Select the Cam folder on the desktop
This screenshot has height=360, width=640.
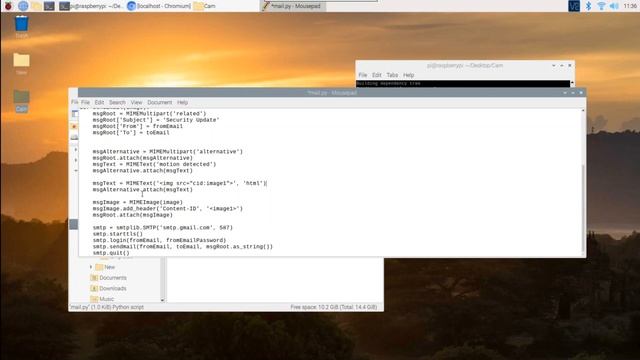(x=21, y=101)
